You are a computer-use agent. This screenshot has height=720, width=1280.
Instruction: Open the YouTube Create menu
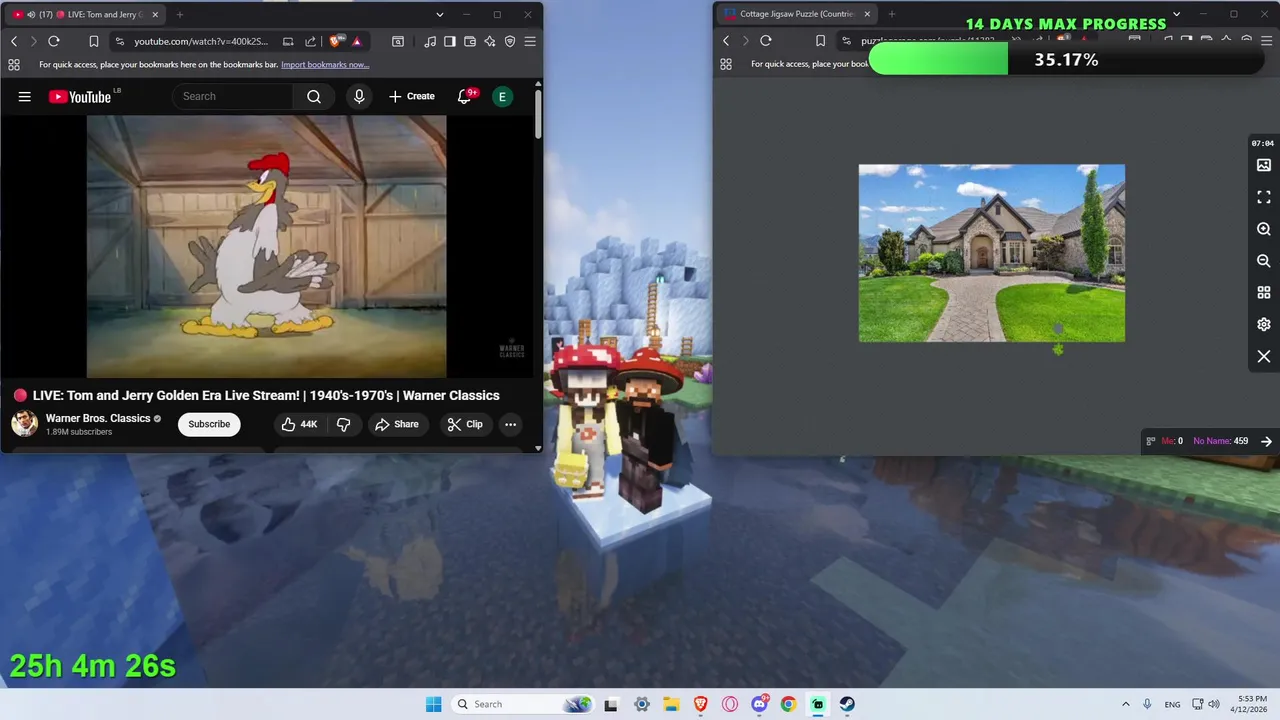click(x=412, y=96)
